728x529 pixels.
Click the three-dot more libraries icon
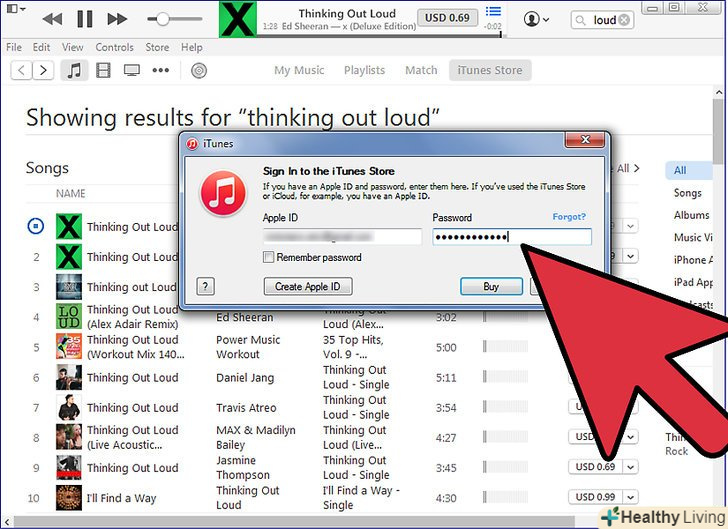[160, 70]
